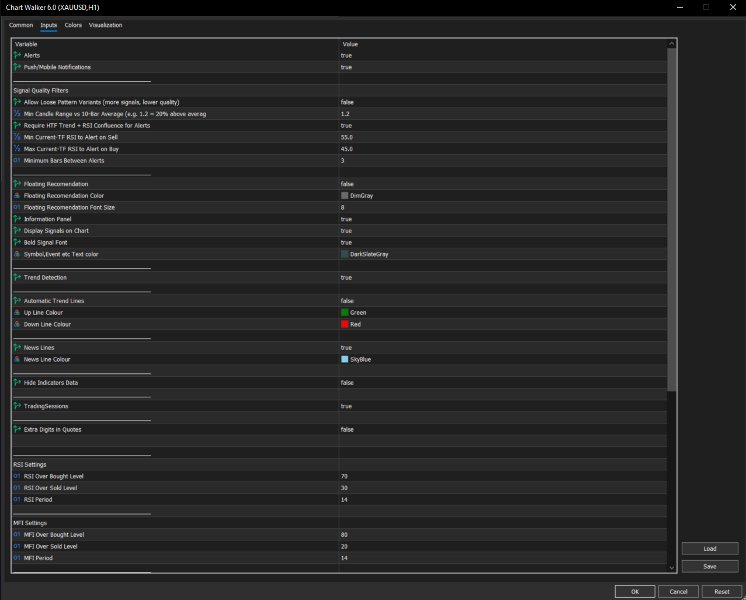Image resolution: width=746 pixels, height=600 pixels.
Task: Click the double-type icon for Min Candle Range
Action: pyautogui.click(x=17, y=114)
